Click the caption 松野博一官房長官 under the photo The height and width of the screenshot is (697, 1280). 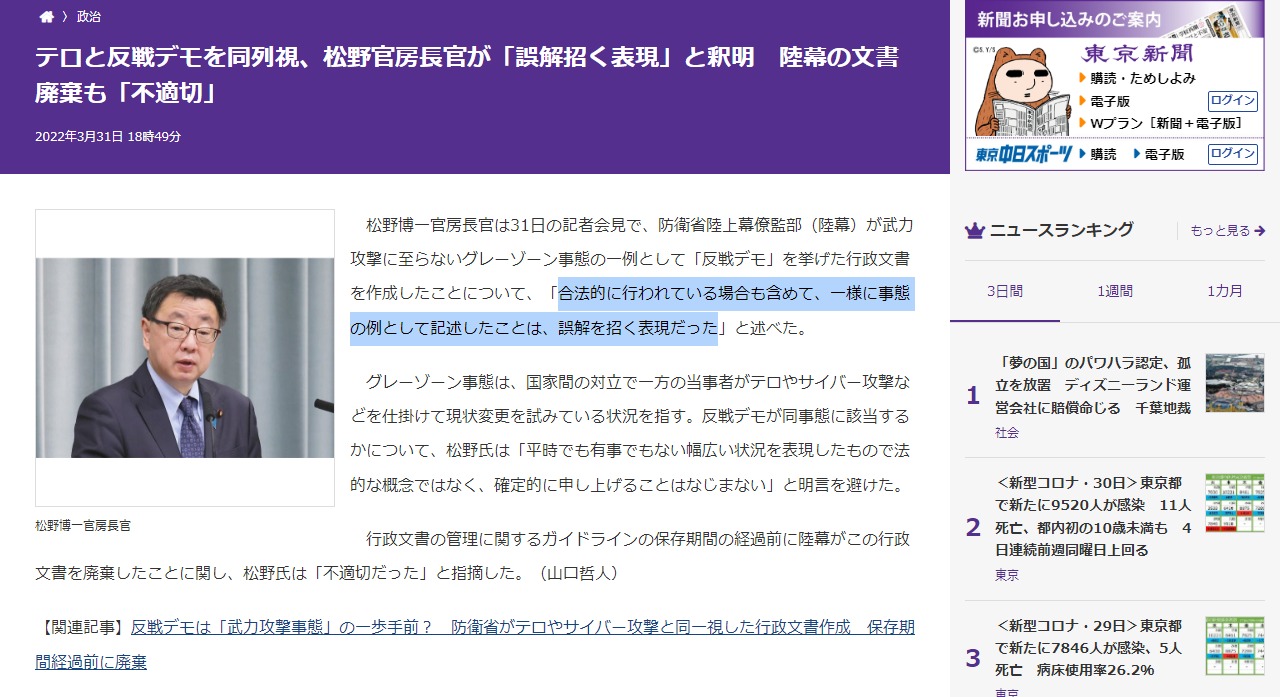[x=83, y=525]
